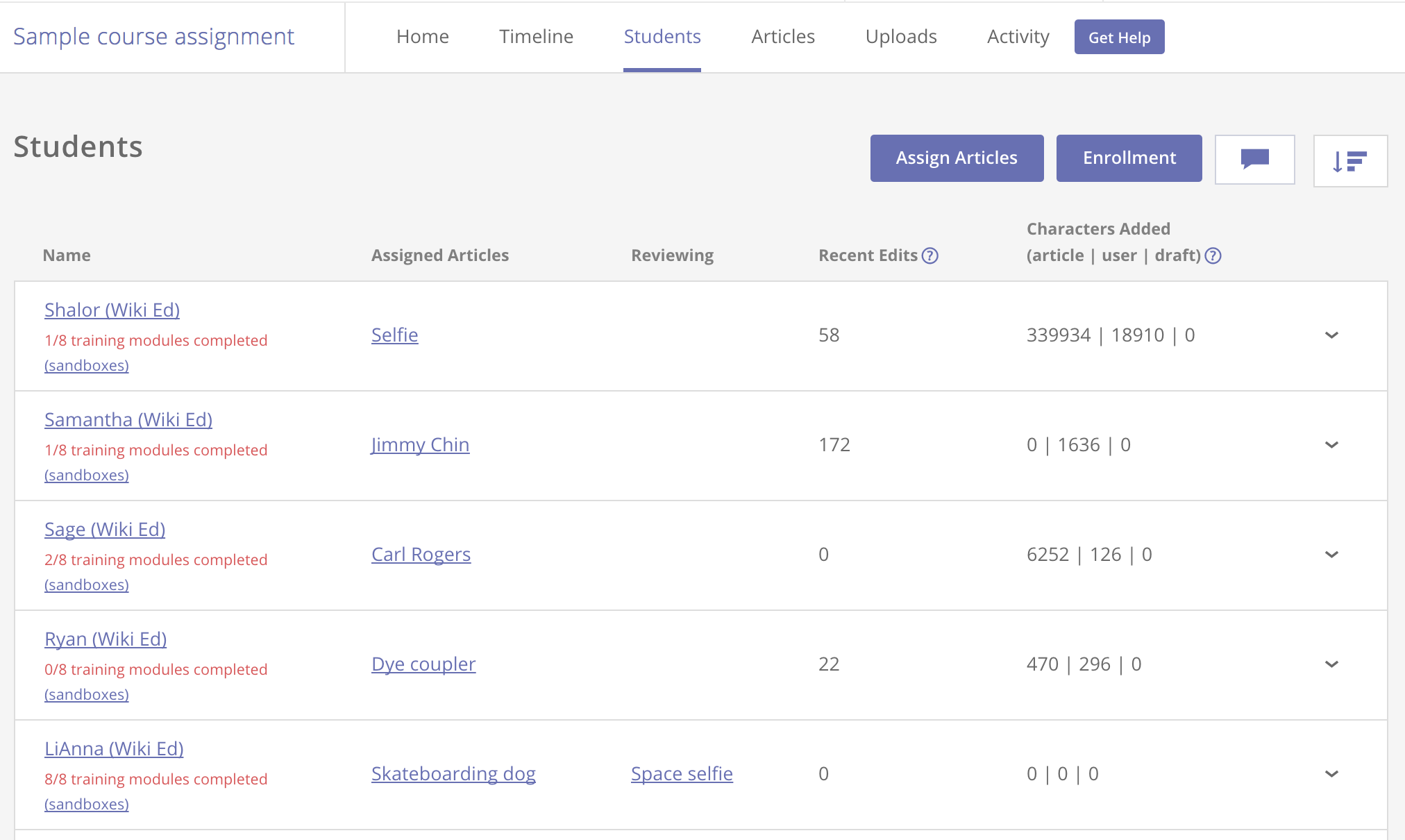Expand the Shalor (Wiki Ed) row chevron
The width and height of the screenshot is (1405, 840).
[1331, 335]
